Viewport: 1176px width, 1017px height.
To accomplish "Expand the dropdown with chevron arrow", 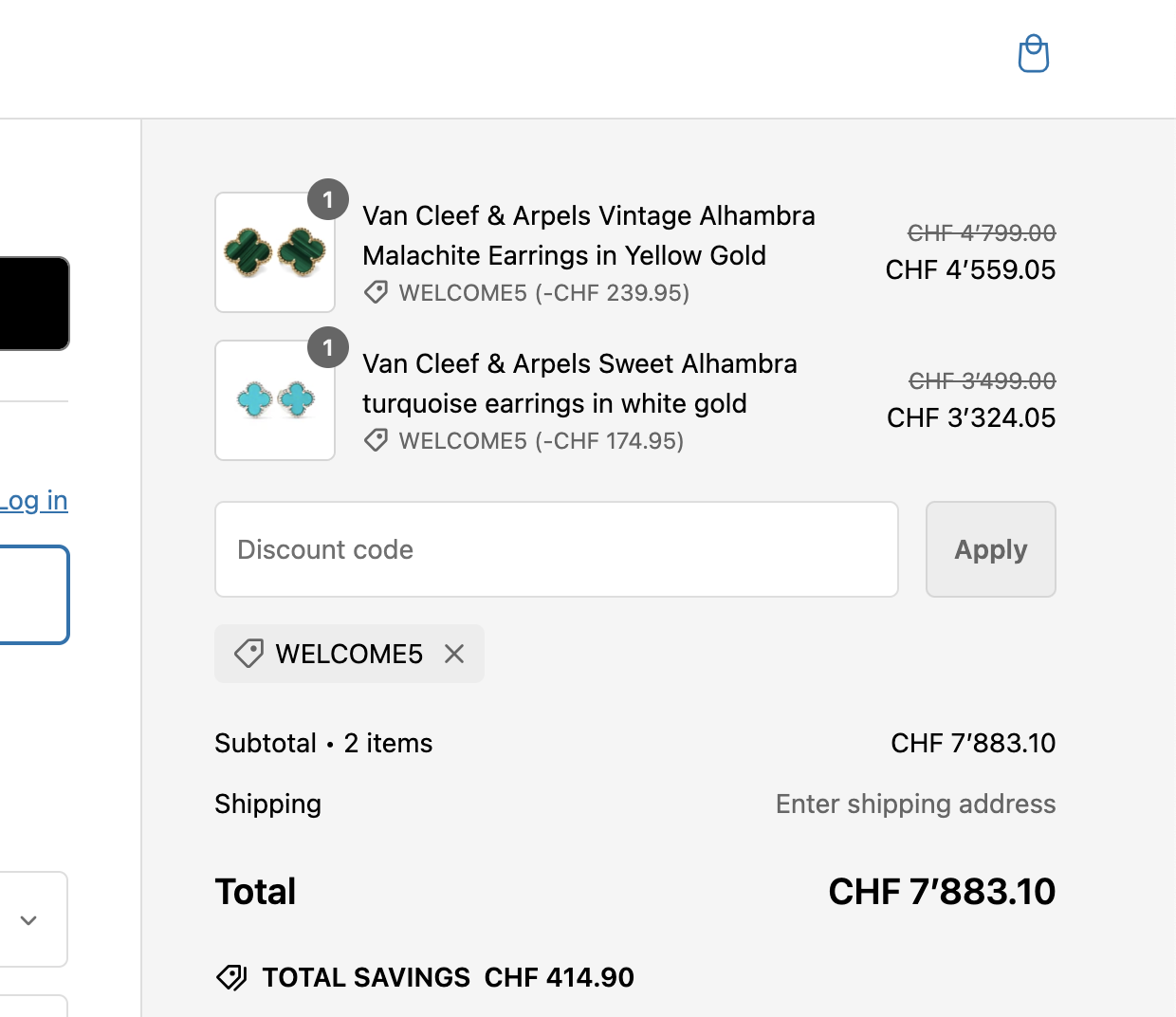I will pyautogui.click(x=29, y=919).
